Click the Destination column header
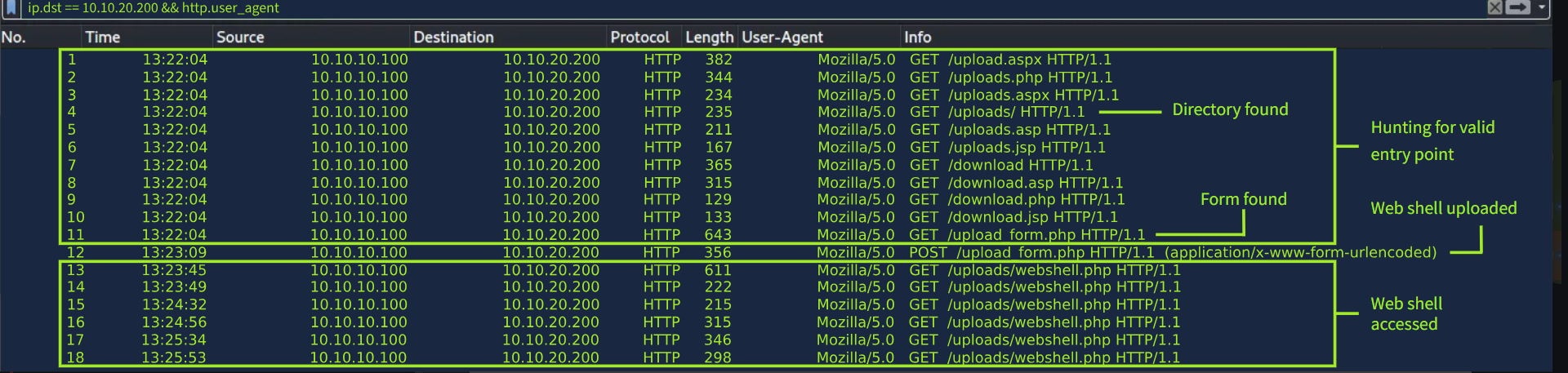 (453, 38)
